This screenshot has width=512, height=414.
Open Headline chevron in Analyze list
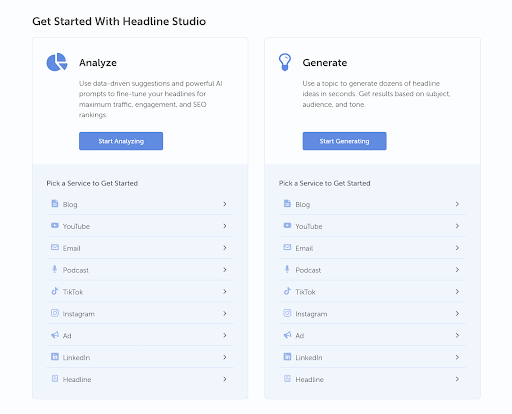(x=225, y=379)
